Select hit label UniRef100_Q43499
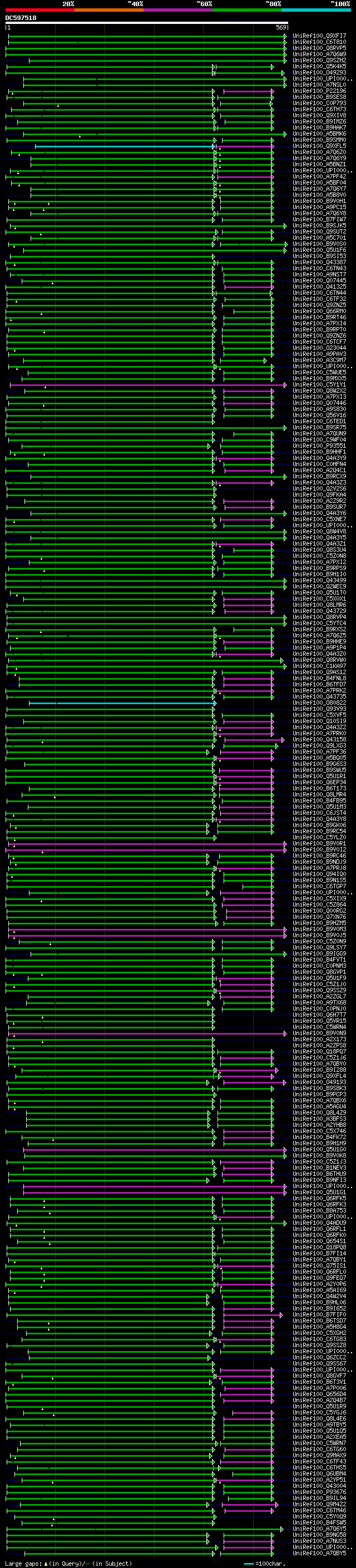The image size is (356, 1568). pyautogui.click(x=319, y=581)
